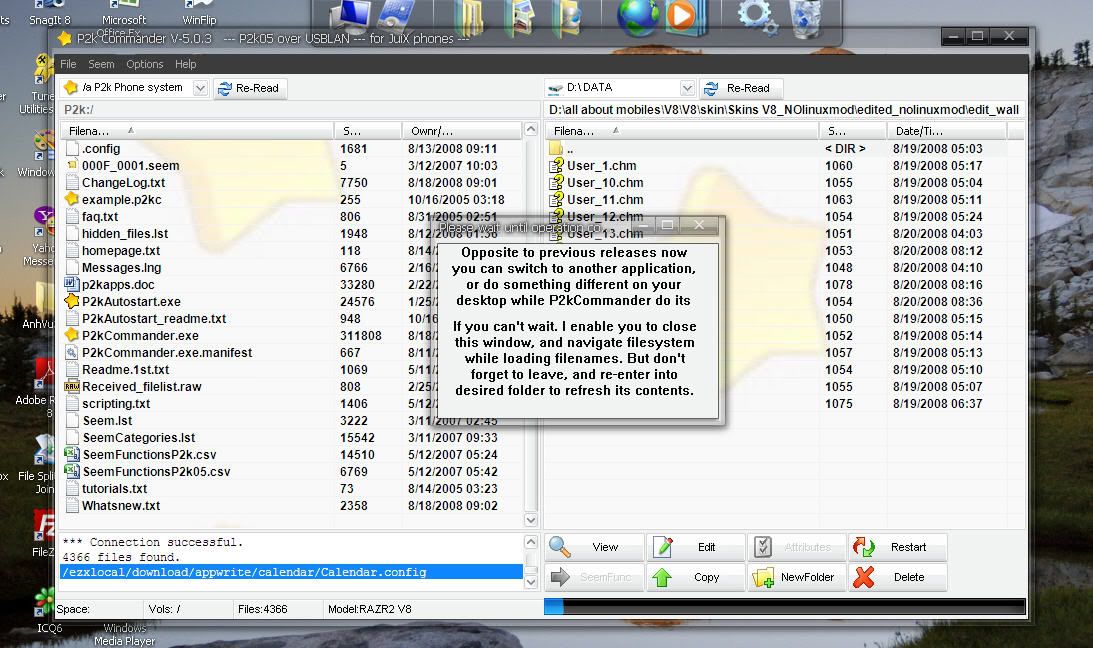
Task: Sort left panel by Owner column
Action: [461, 131]
